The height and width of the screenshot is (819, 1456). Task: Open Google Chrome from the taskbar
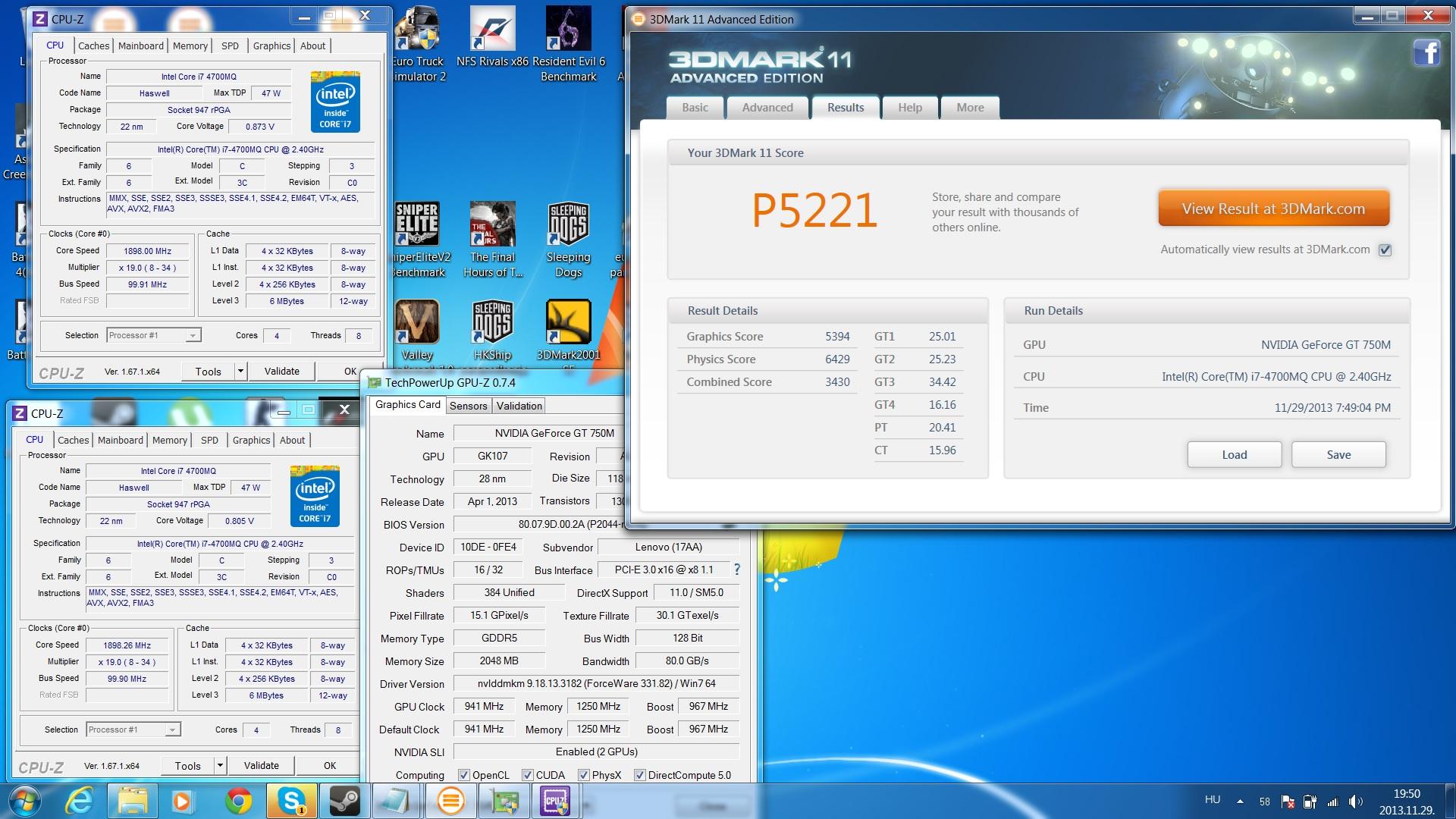pos(238,801)
